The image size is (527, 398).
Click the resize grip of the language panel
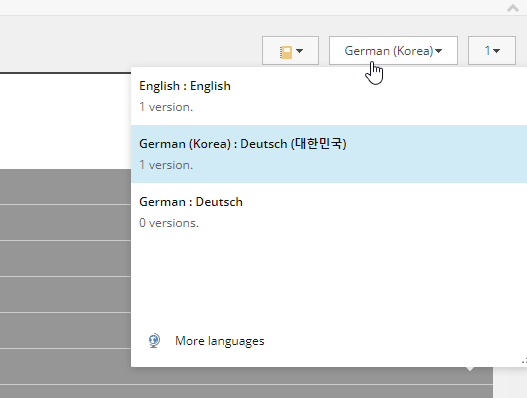pyautogui.click(x=524, y=361)
